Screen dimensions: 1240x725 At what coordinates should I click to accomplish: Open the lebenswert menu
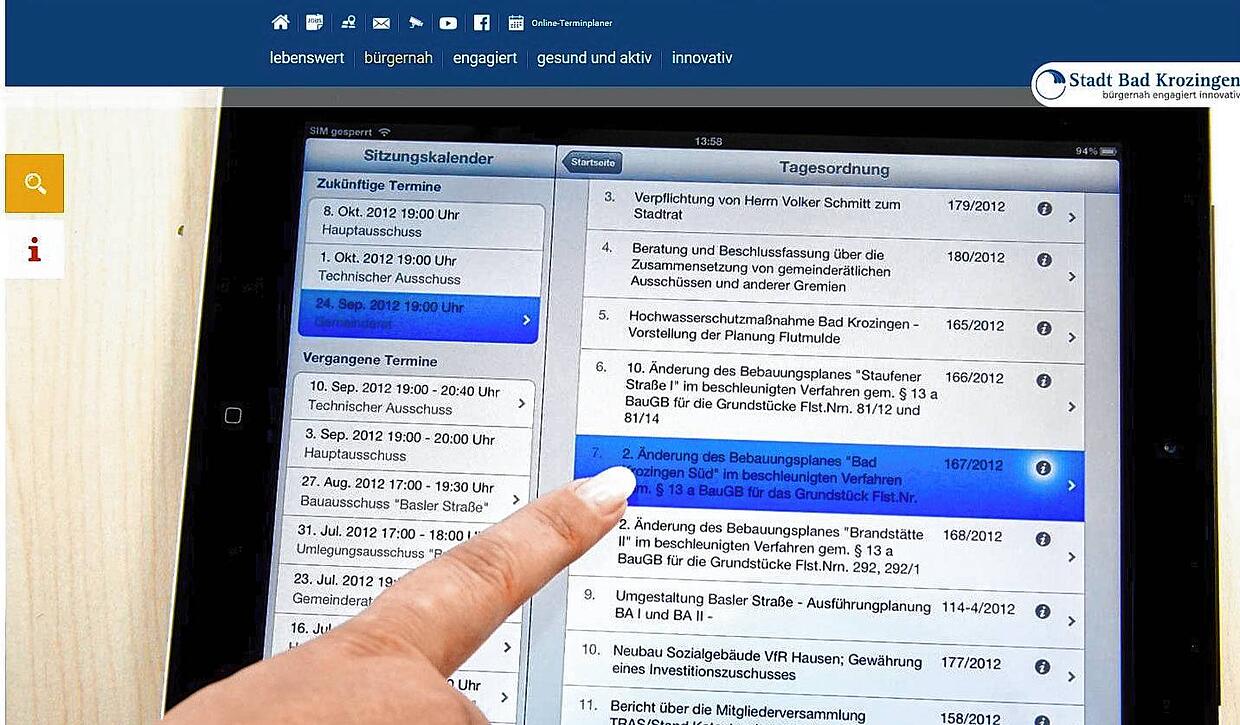tap(307, 58)
